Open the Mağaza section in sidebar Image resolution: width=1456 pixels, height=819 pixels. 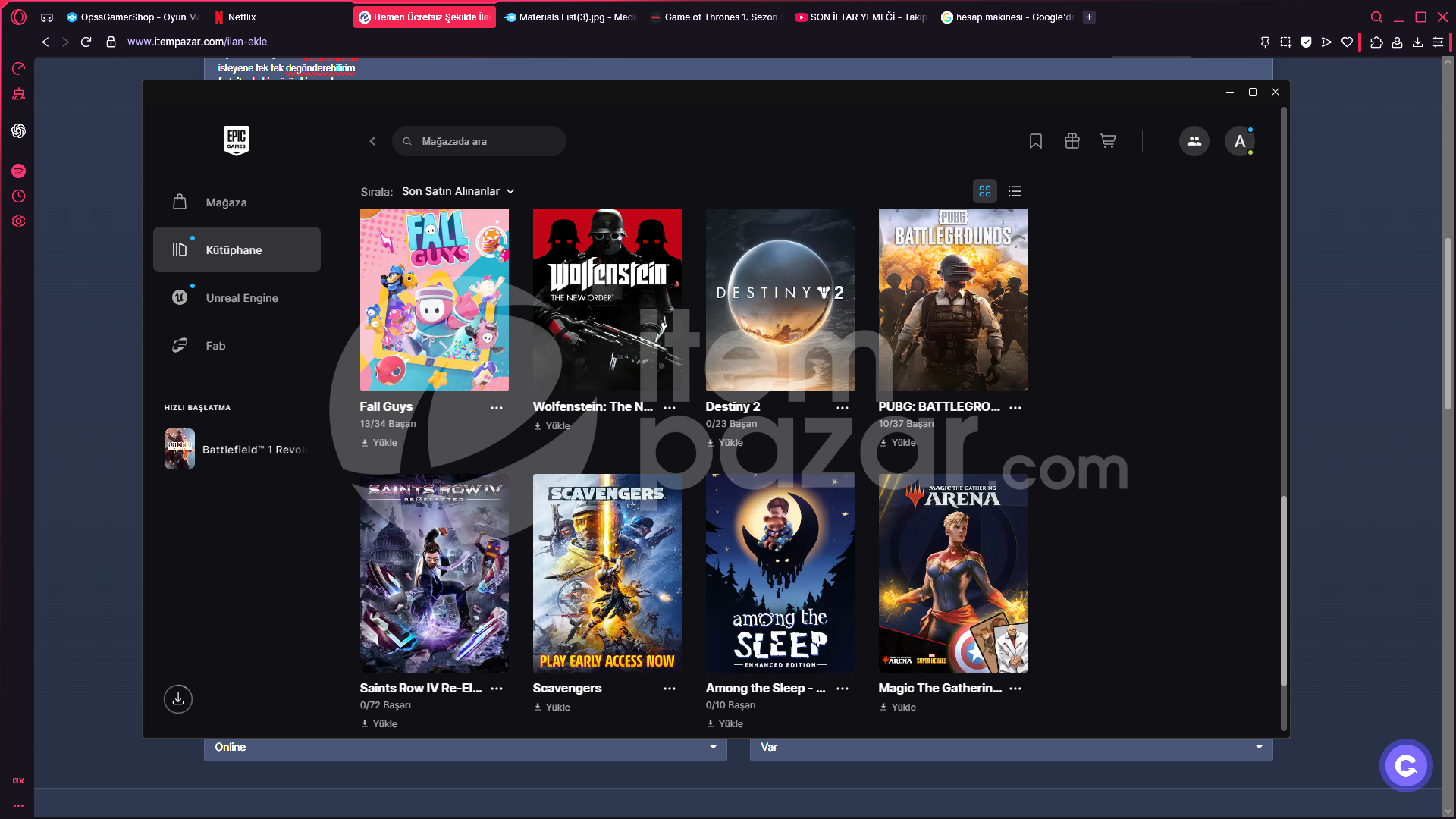coord(237,202)
